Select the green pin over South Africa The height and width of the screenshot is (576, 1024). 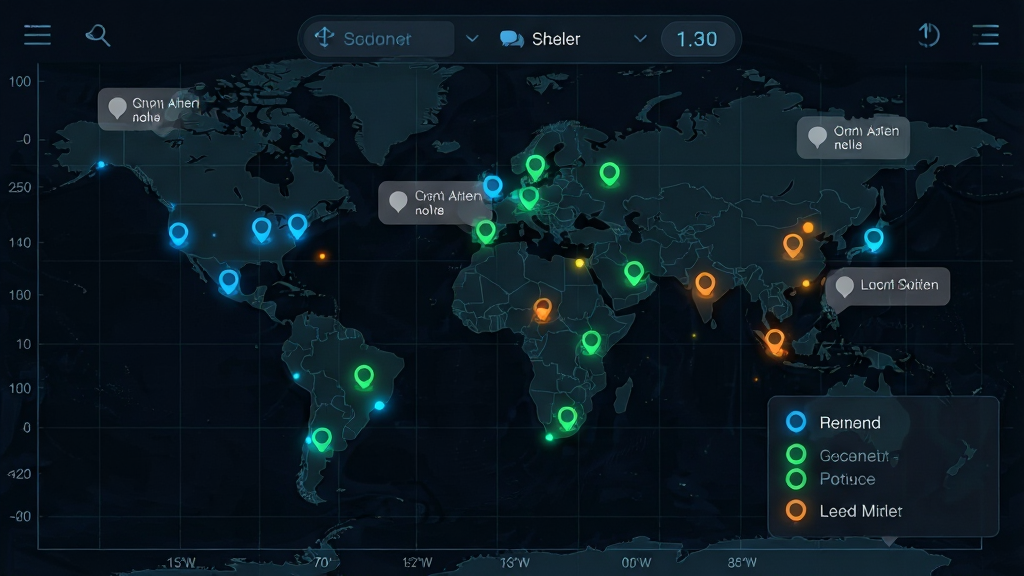click(x=567, y=418)
